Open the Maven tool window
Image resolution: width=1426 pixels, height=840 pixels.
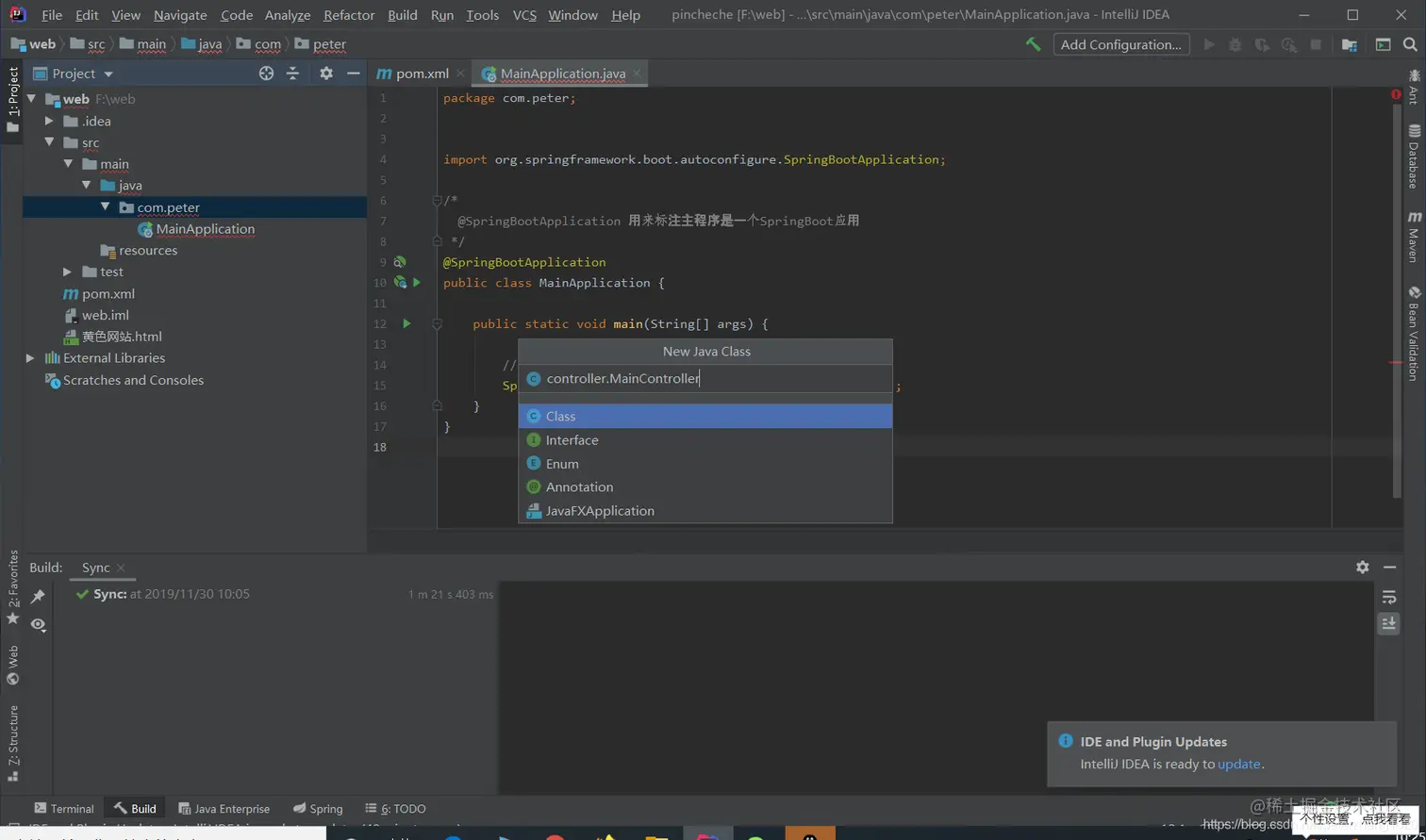click(1414, 238)
